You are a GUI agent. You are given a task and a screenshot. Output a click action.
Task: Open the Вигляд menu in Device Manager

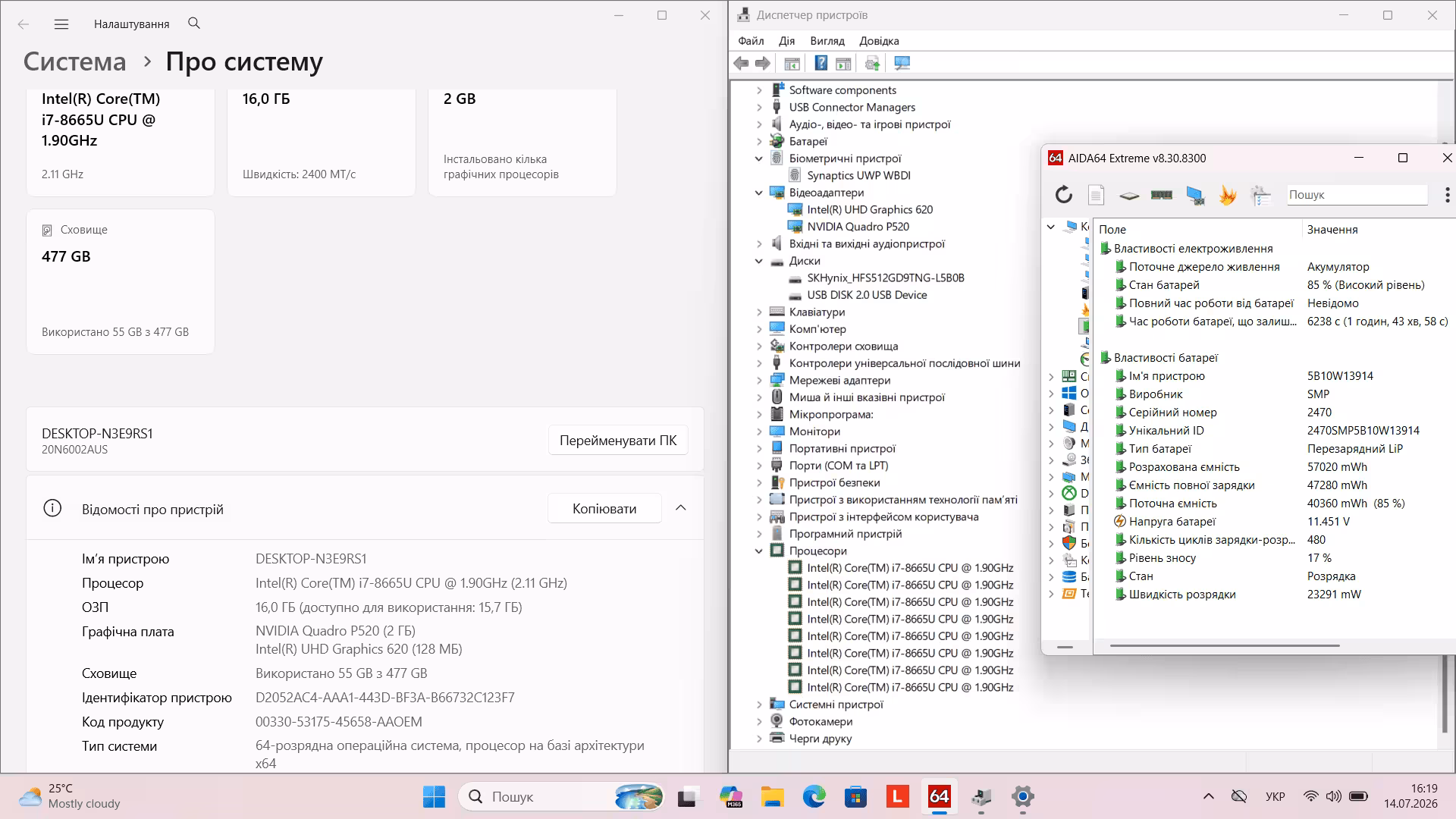tap(827, 41)
